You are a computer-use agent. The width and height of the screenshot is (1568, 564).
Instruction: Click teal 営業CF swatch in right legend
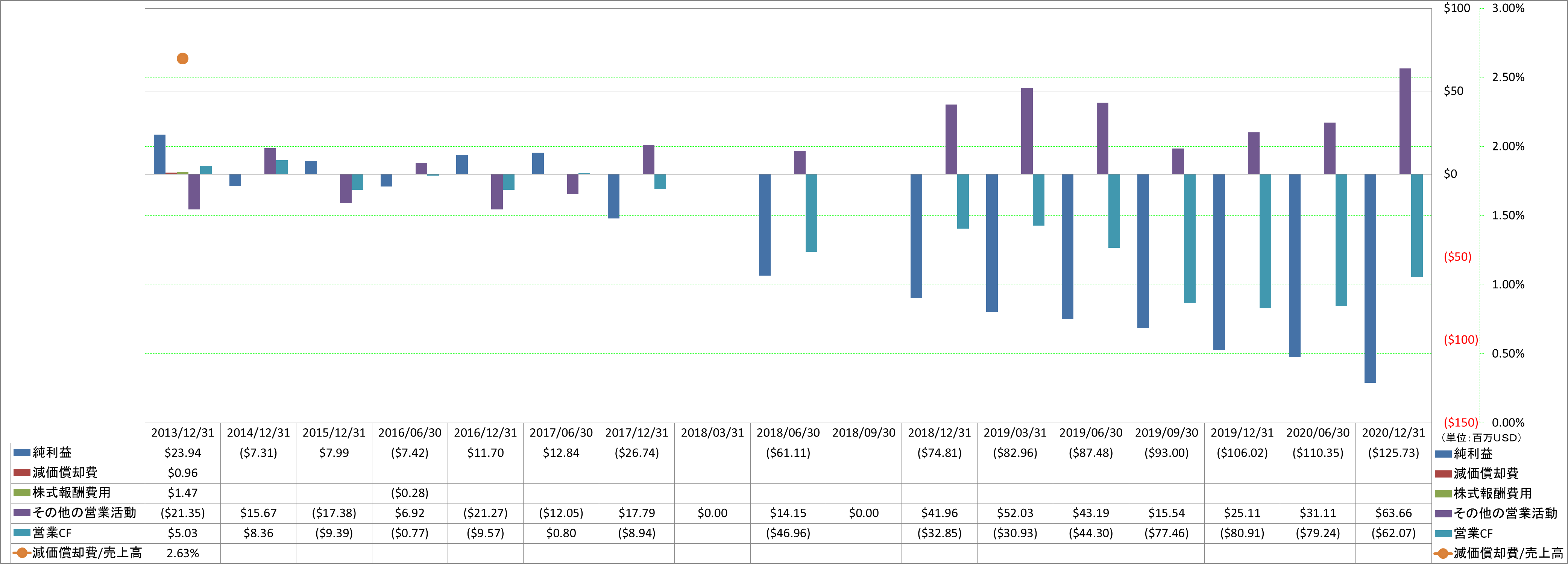1443,534
